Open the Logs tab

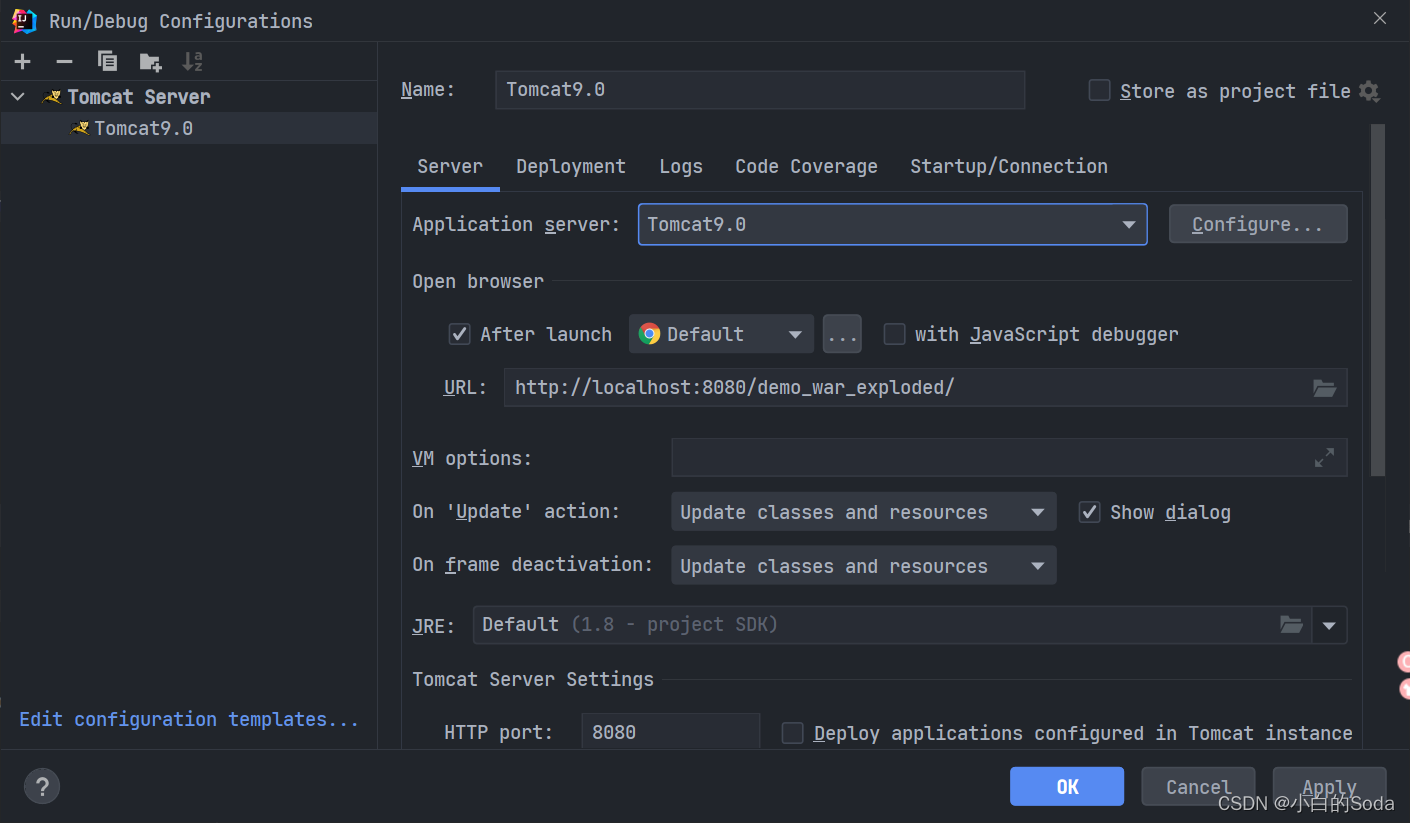click(681, 166)
